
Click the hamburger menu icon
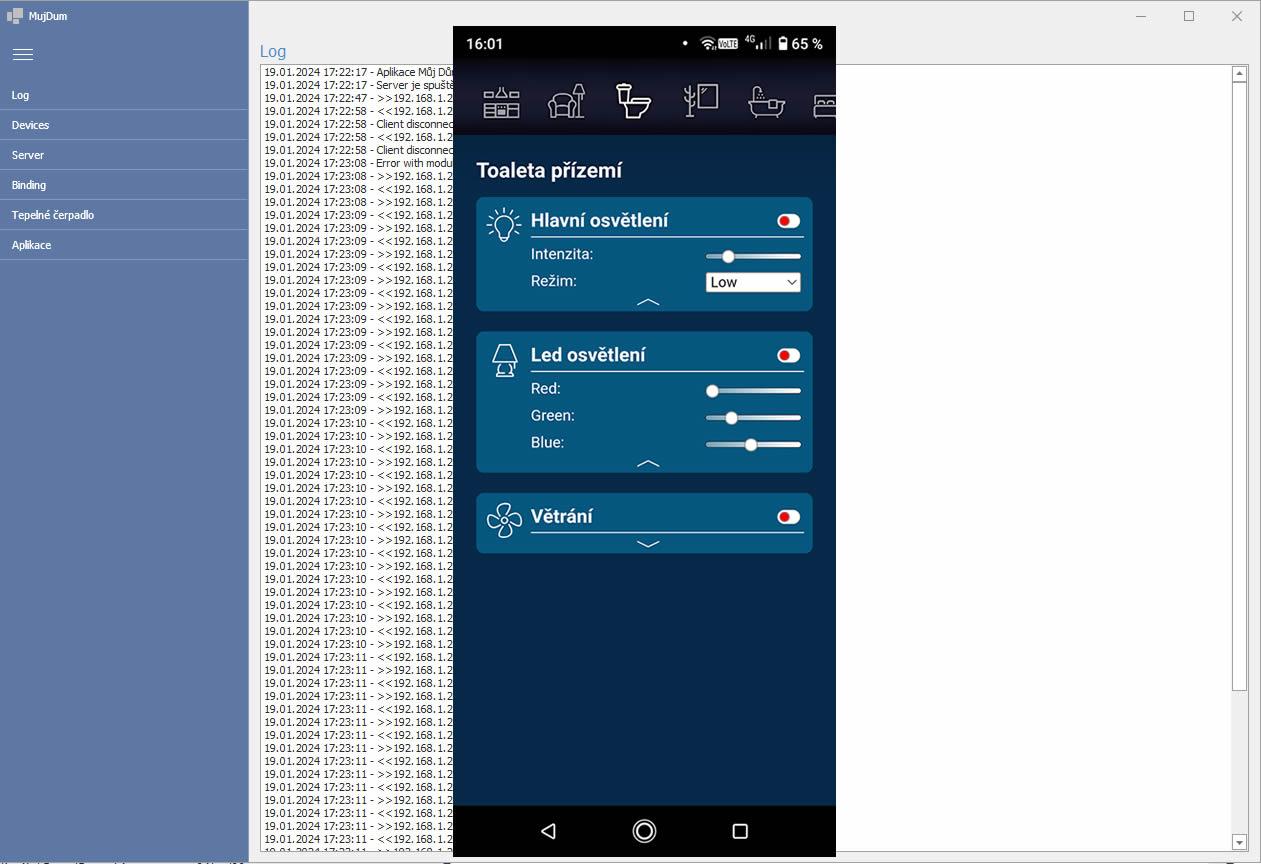[23, 54]
